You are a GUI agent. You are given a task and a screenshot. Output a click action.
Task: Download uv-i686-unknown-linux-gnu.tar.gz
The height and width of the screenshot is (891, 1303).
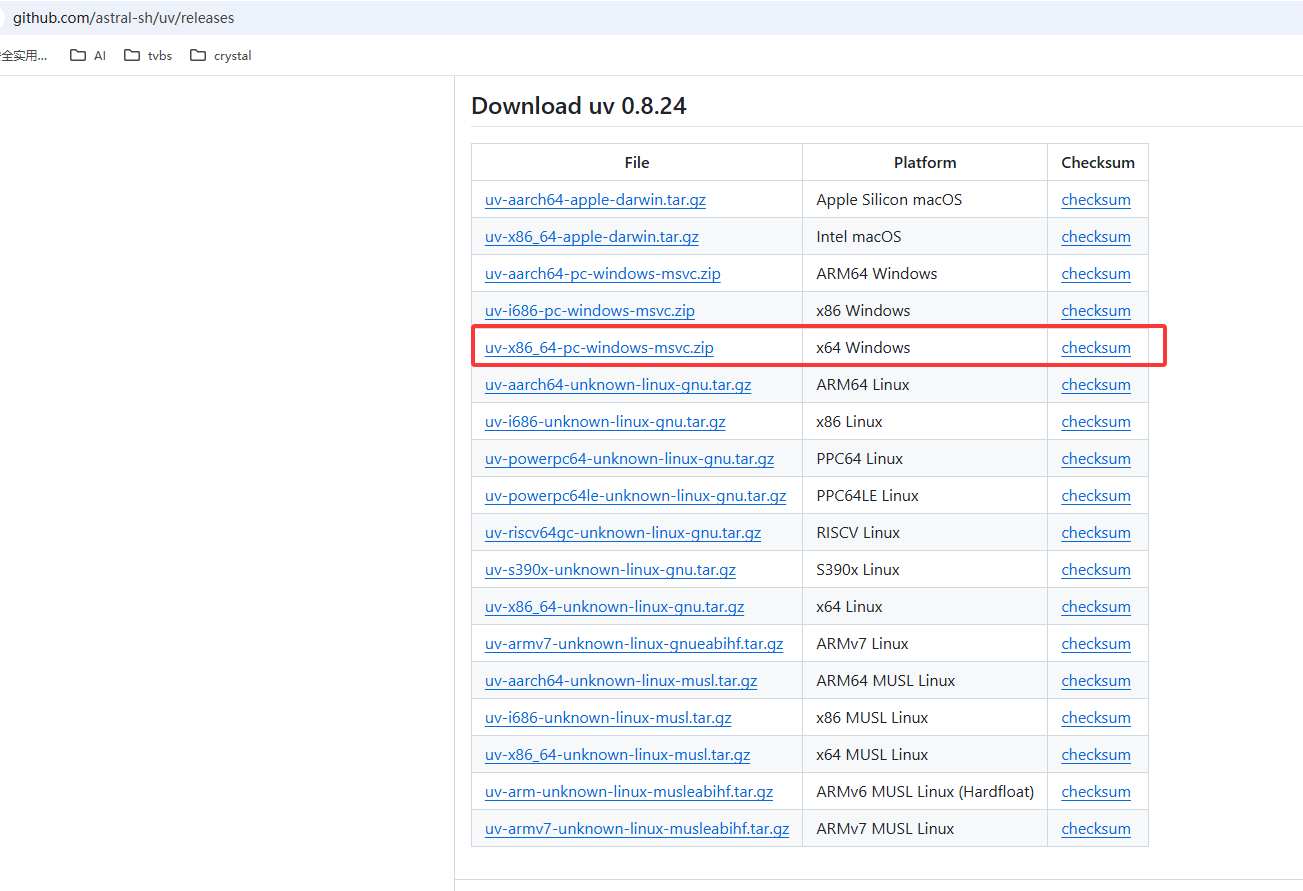(x=605, y=422)
